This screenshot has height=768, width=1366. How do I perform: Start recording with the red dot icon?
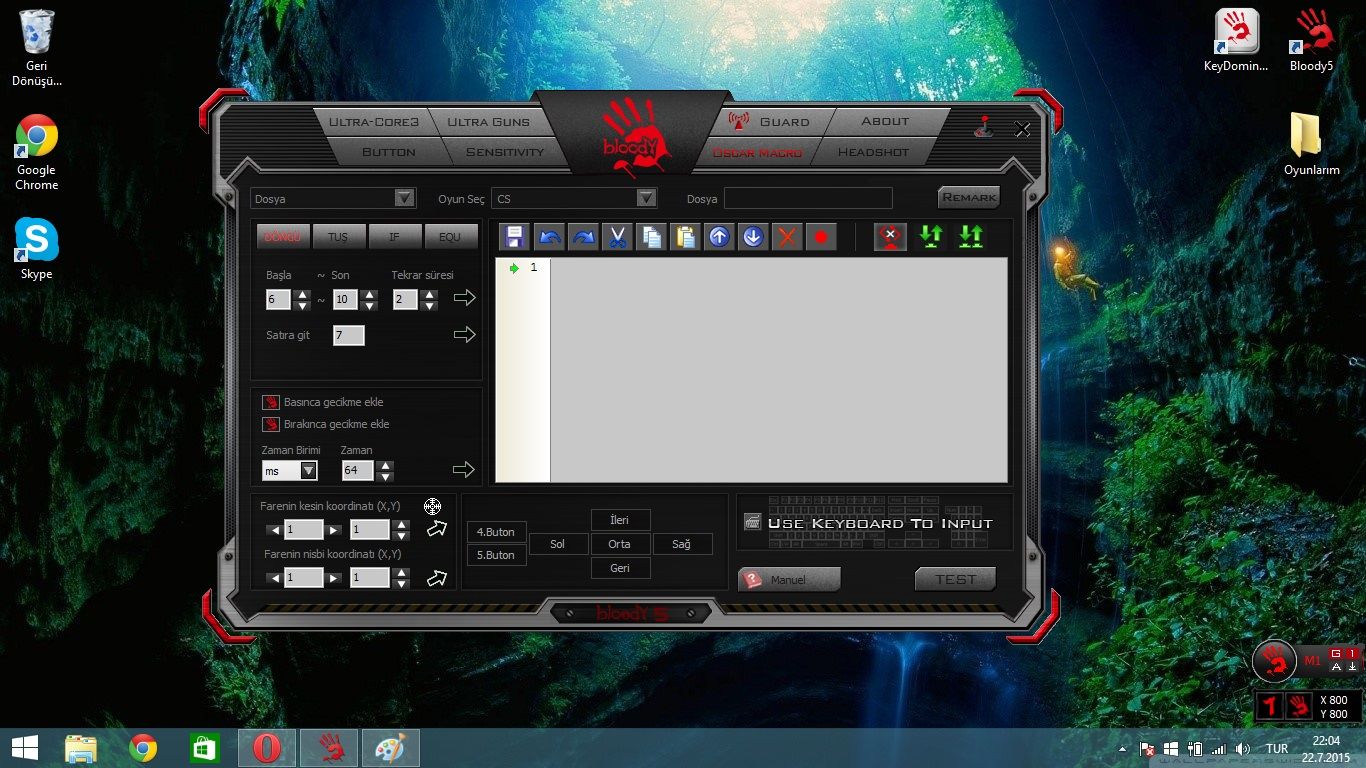click(x=821, y=237)
